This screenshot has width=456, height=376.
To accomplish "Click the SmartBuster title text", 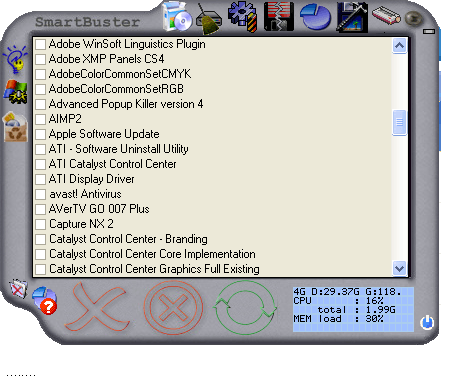I will pos(87,22).
